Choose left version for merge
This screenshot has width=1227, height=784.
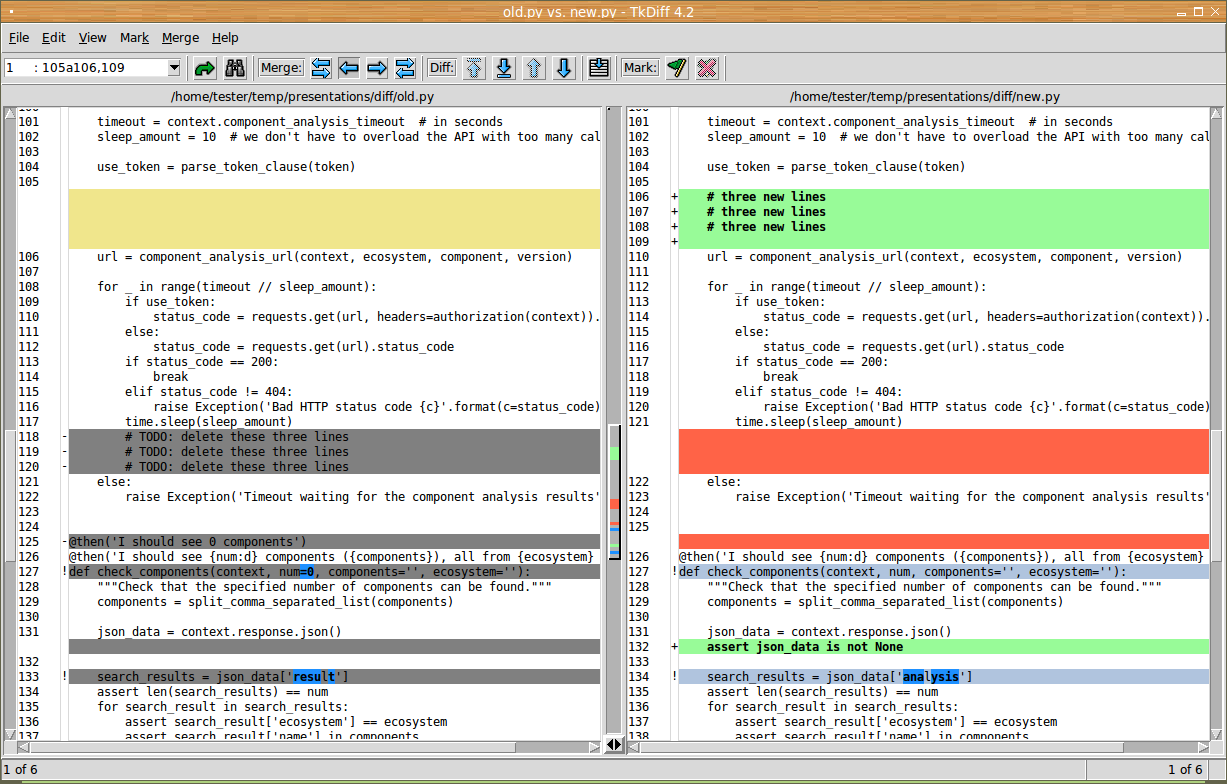point(349,68)
